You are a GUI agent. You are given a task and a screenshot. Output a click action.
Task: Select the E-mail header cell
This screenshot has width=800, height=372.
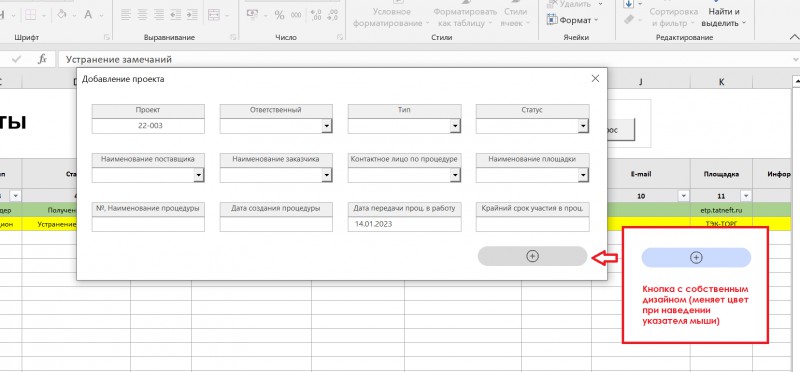pos(641,174)
